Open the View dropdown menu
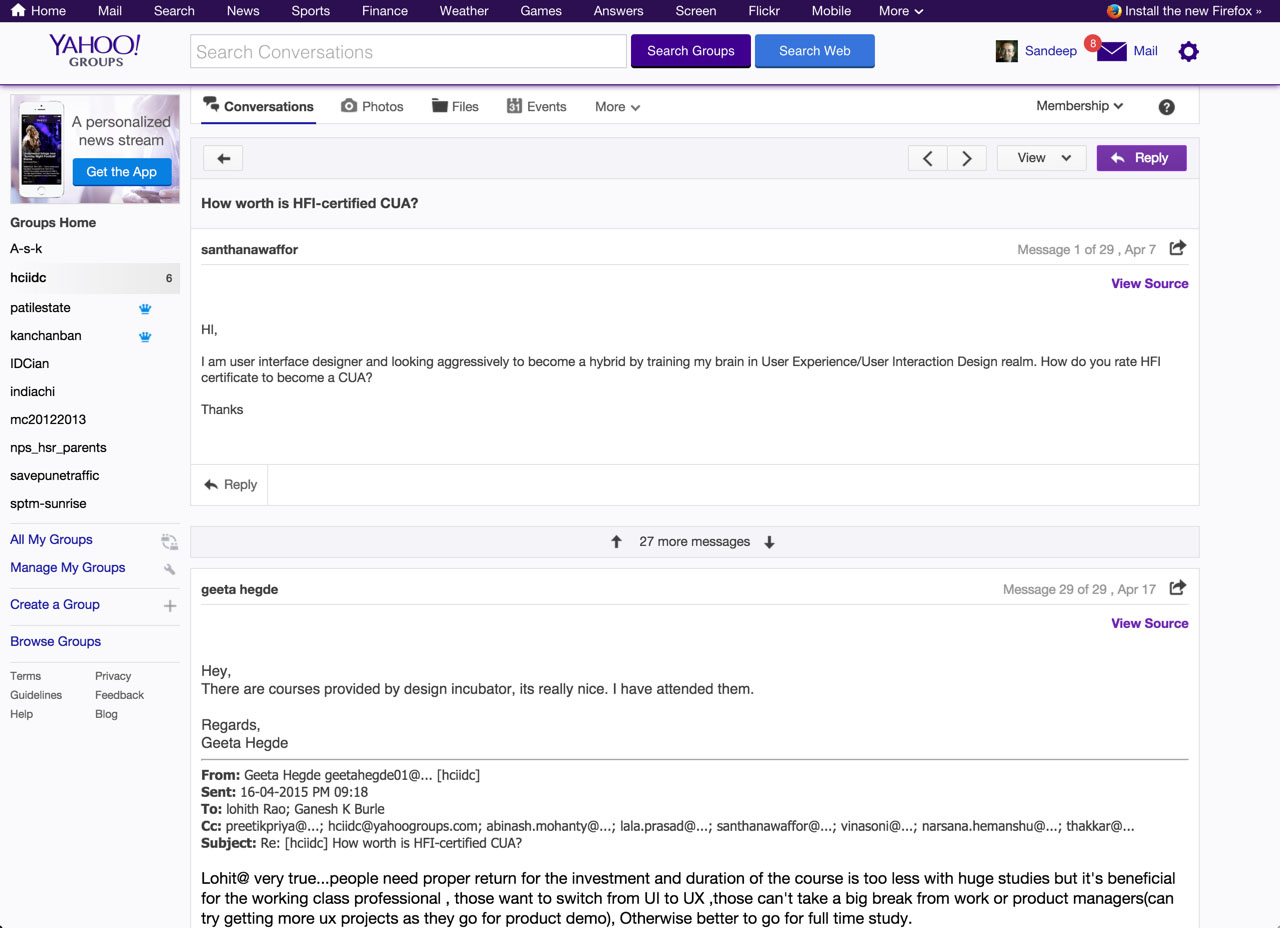Viewport: 1280px width, 928px height. point(1041,158)
